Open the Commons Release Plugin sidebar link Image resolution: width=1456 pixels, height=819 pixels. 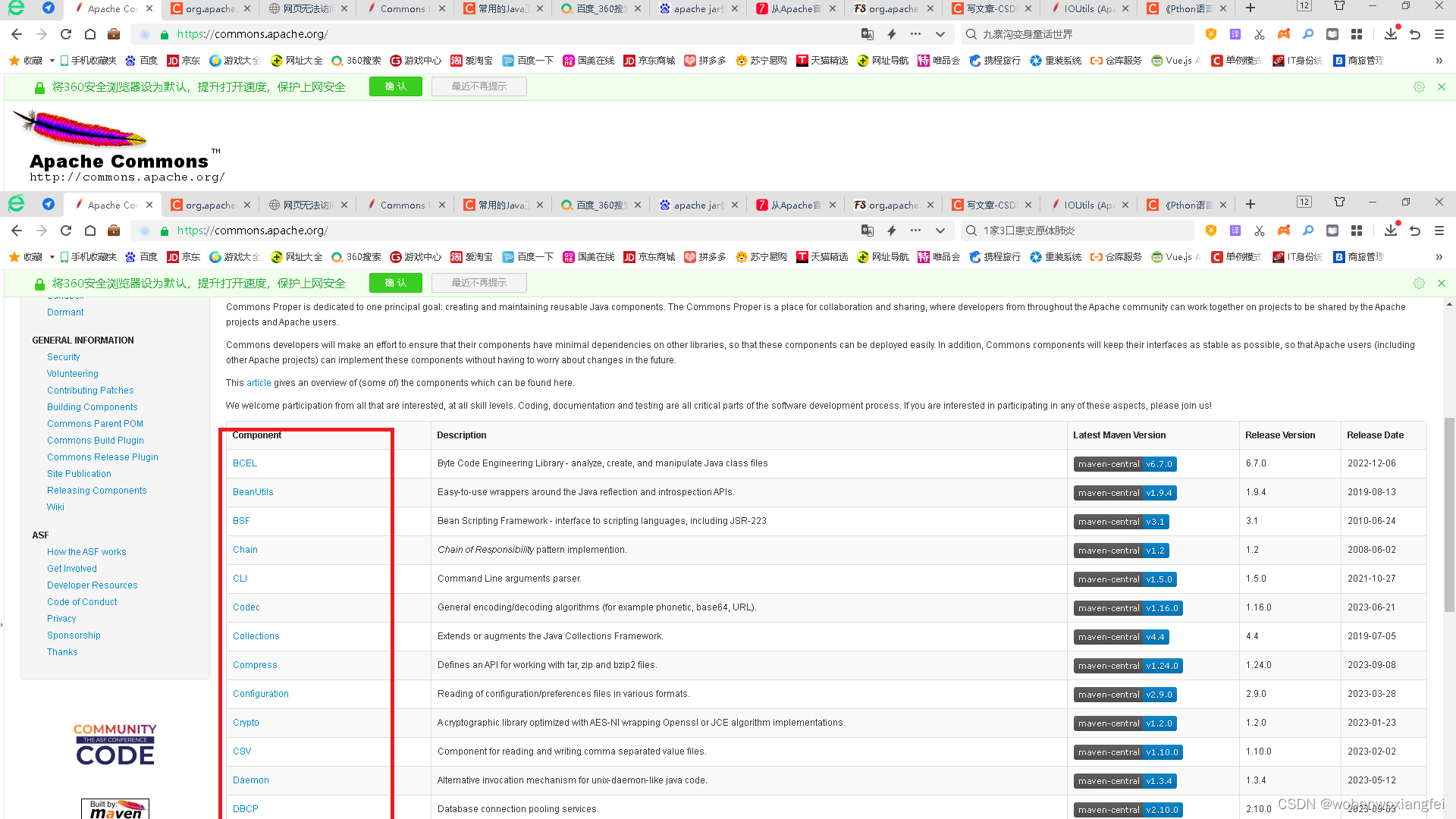102,457
